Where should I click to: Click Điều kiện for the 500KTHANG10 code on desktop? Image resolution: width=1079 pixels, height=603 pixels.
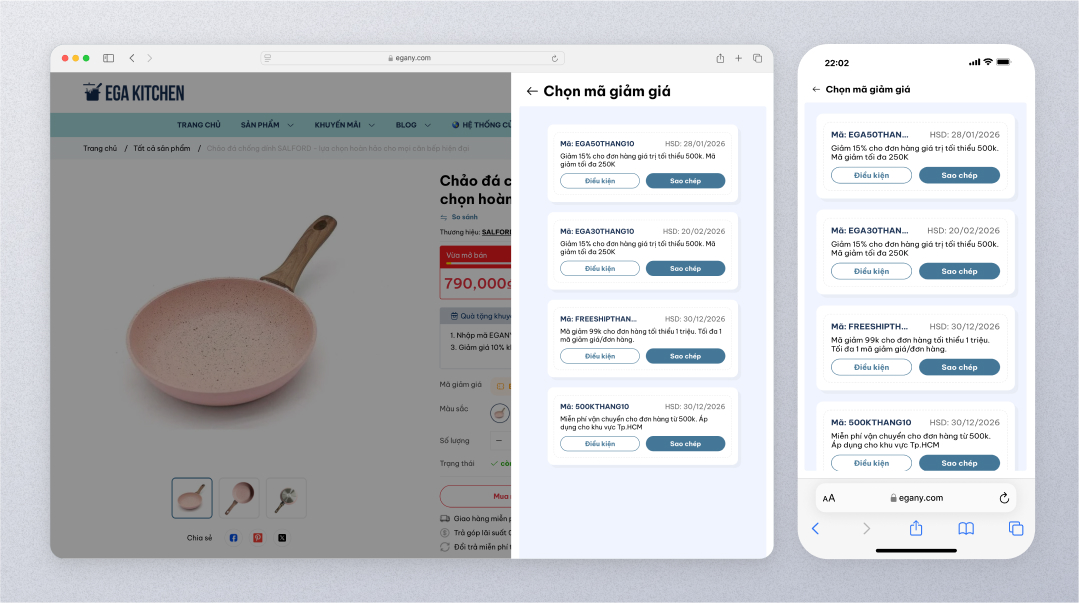click(x=600, y=444)
